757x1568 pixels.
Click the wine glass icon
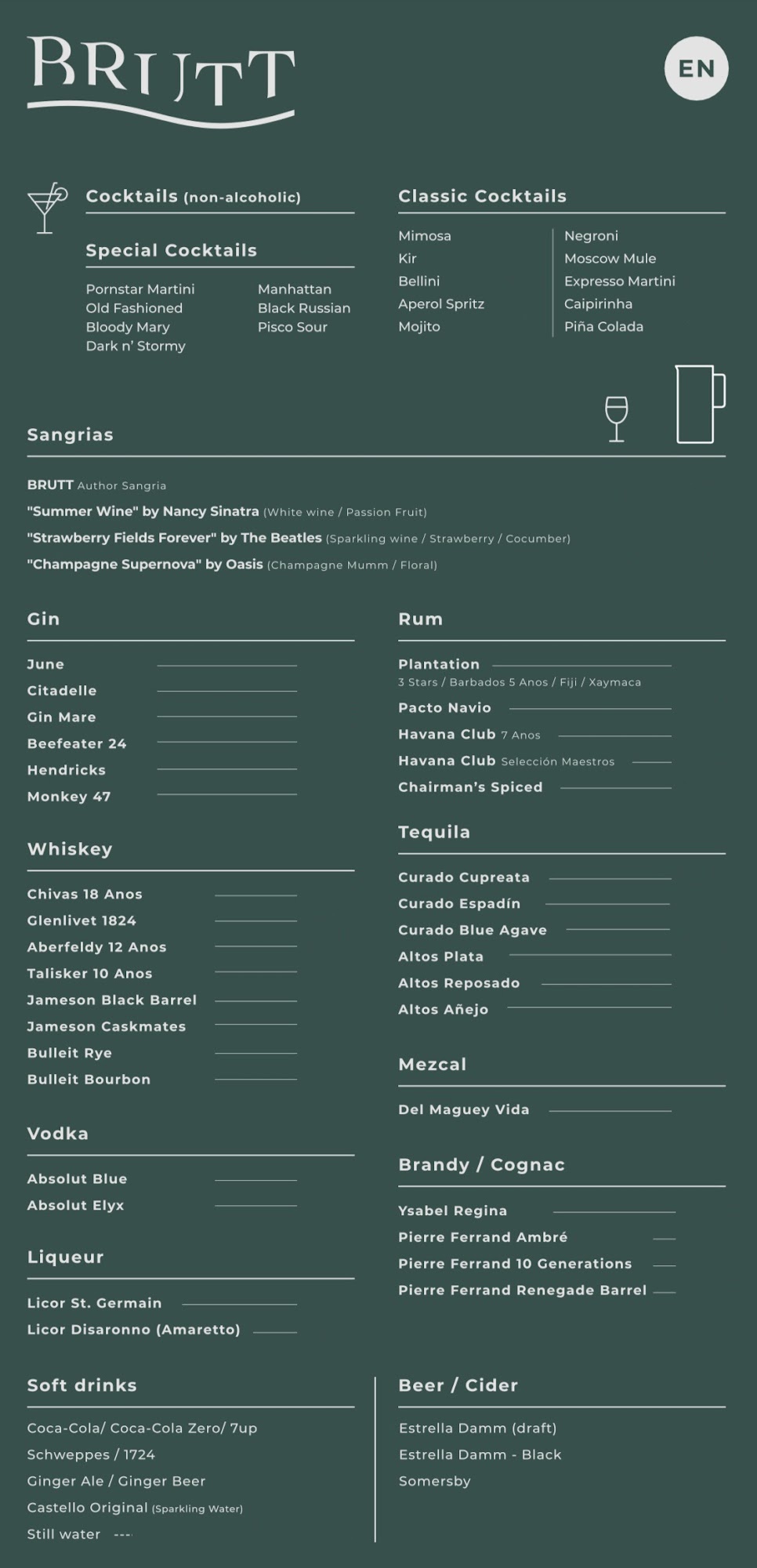pos(617,419)
